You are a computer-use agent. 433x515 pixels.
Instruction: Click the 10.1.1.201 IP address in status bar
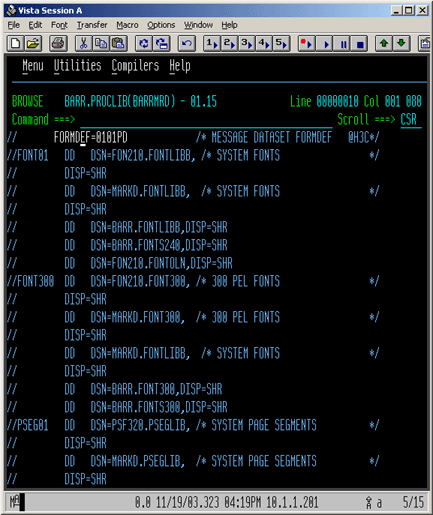click(292, 502)
